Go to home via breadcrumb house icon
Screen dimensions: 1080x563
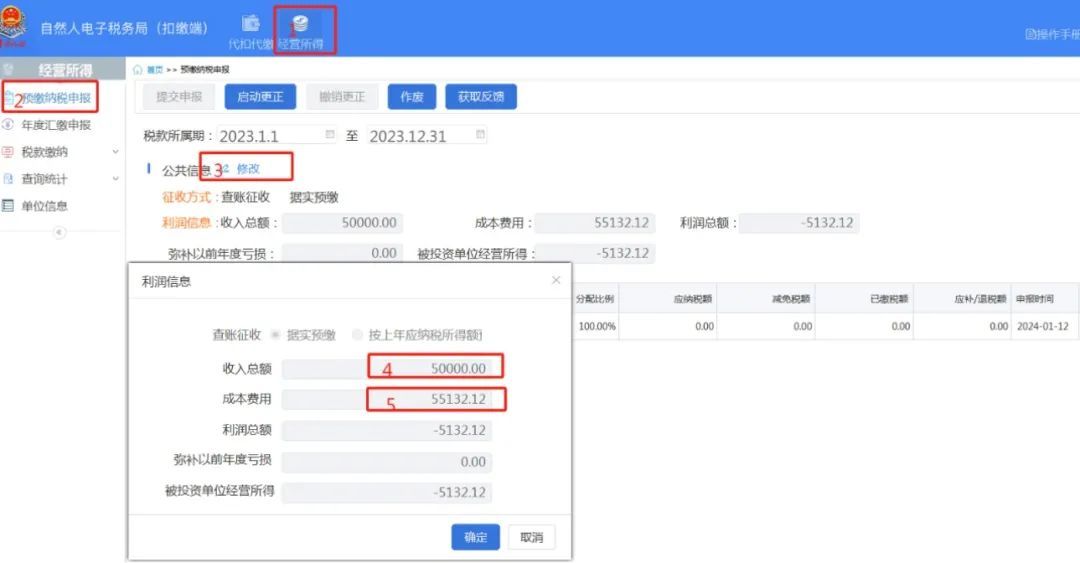pyautogui.click(x=137, y=70)
